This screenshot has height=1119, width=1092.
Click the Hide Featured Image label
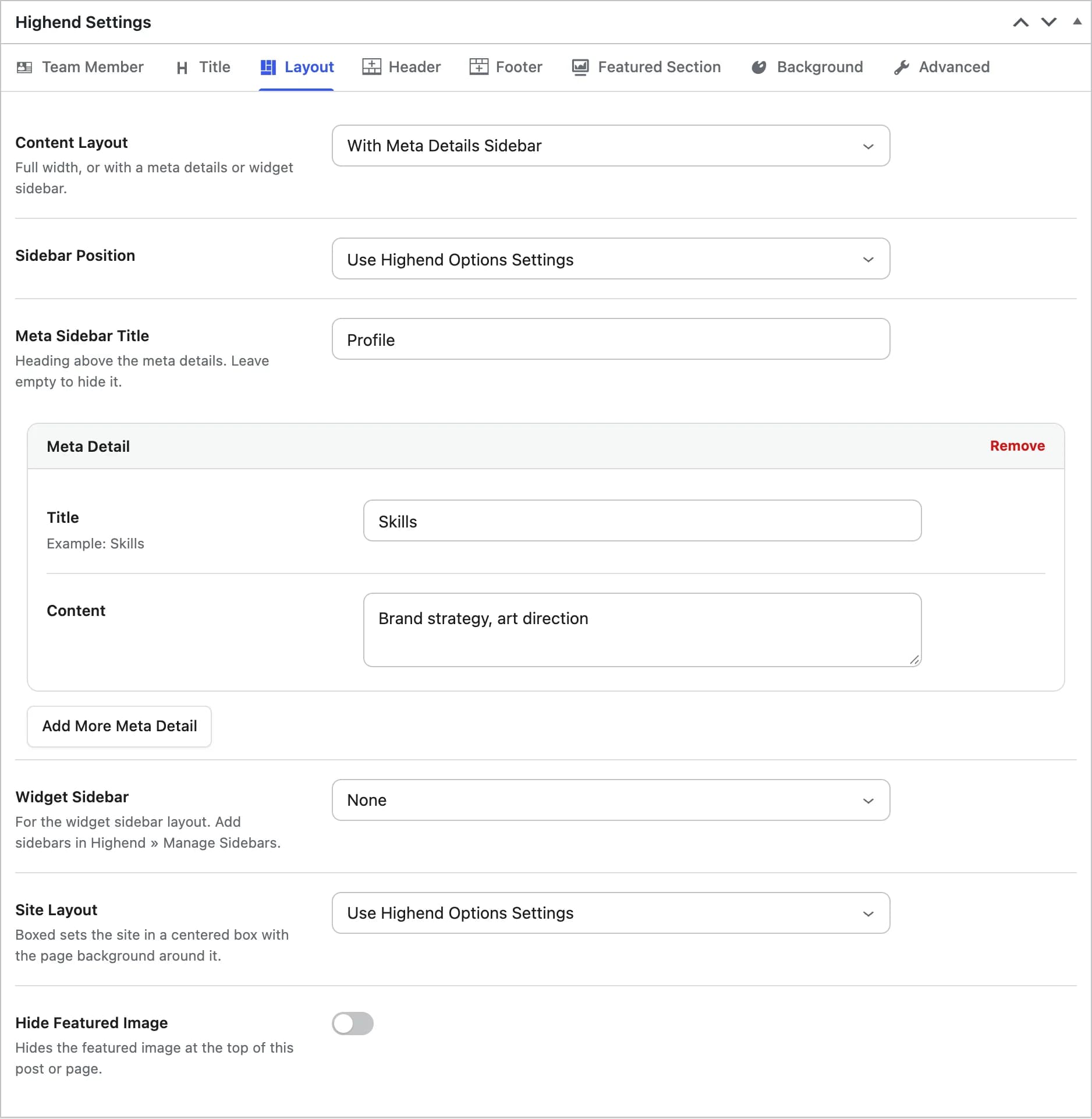tap(91, 1023)
